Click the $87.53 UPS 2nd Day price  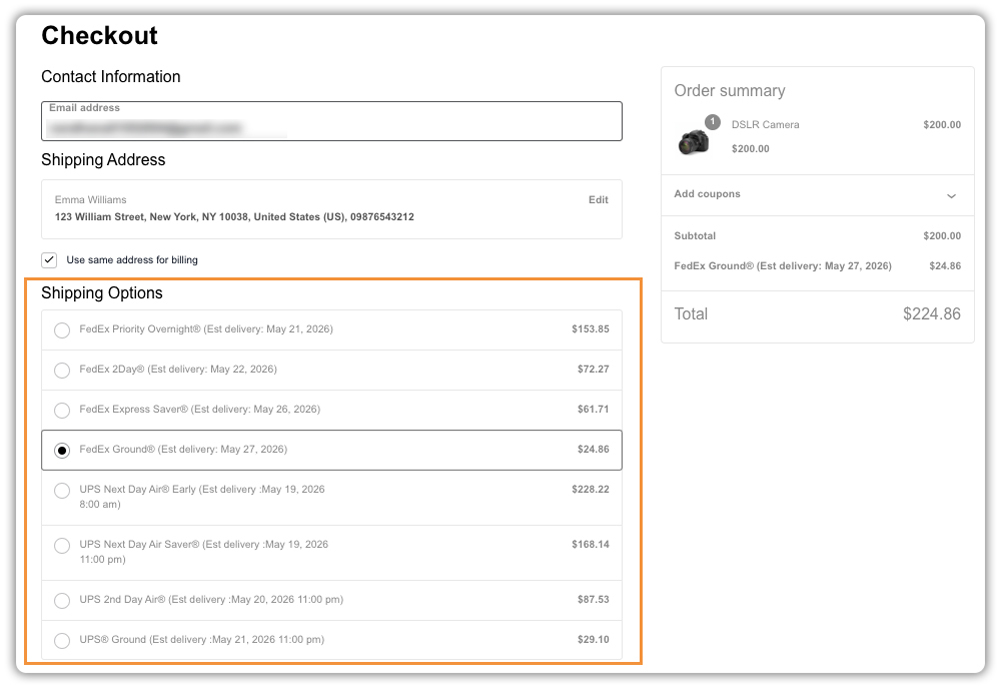point(593,599)
